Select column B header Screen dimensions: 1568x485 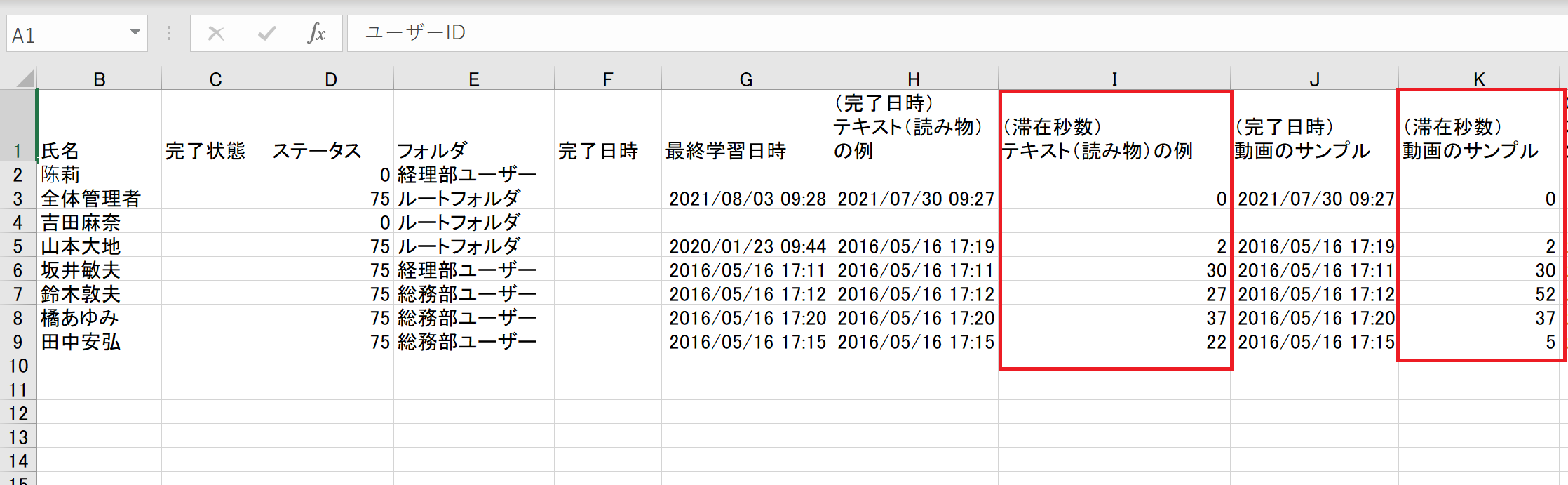[100, 79]
